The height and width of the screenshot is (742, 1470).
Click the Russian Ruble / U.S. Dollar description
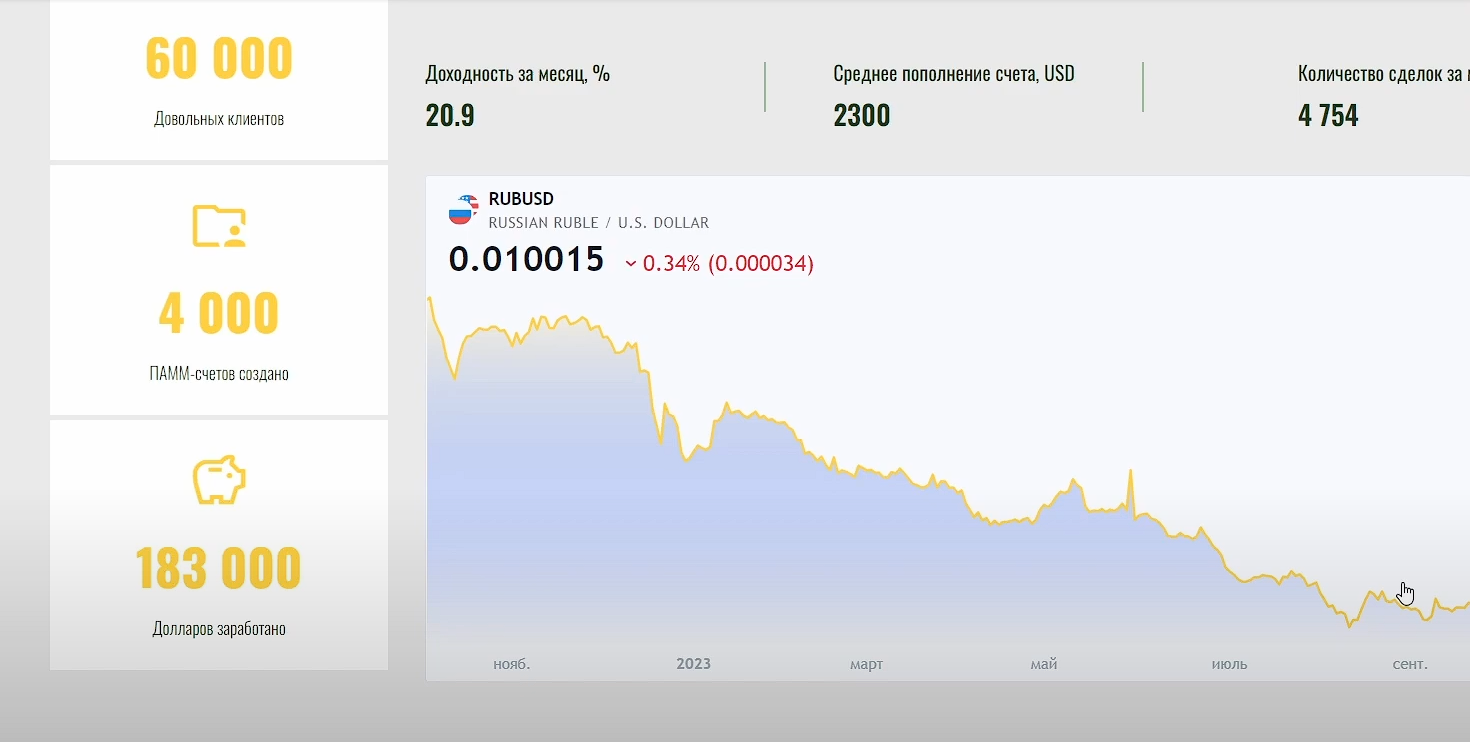[x=598, y=223]
